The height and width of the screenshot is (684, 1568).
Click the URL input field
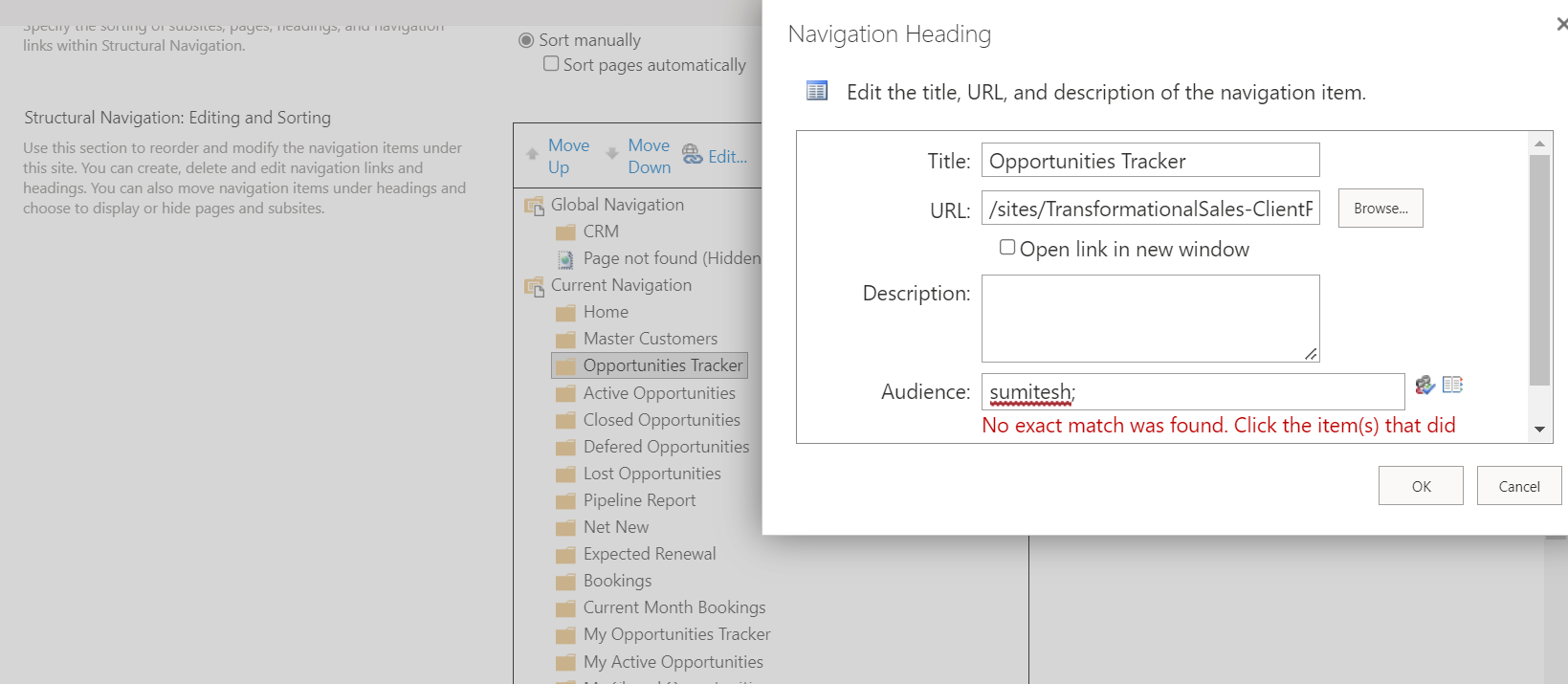1151,208
